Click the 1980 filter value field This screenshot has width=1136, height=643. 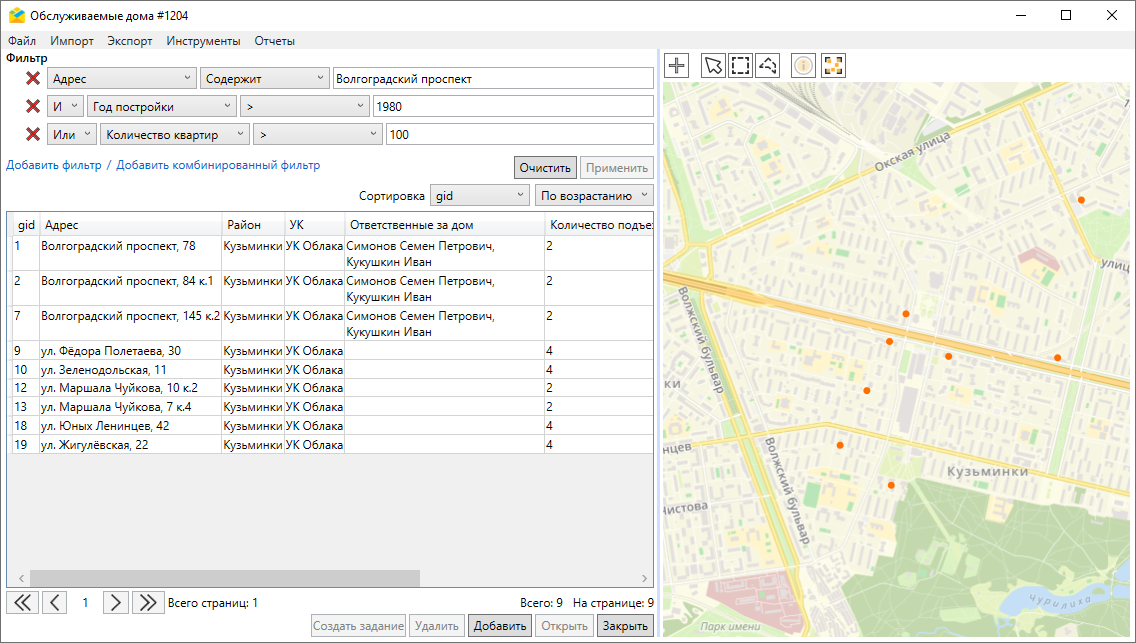(512, 106)
